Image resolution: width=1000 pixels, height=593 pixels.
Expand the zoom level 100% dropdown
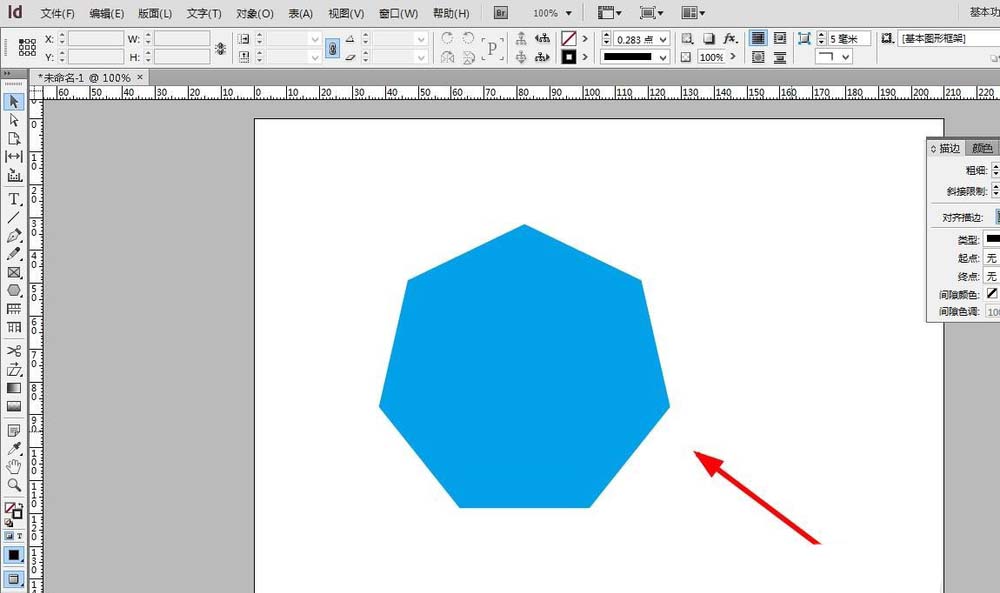568,14
